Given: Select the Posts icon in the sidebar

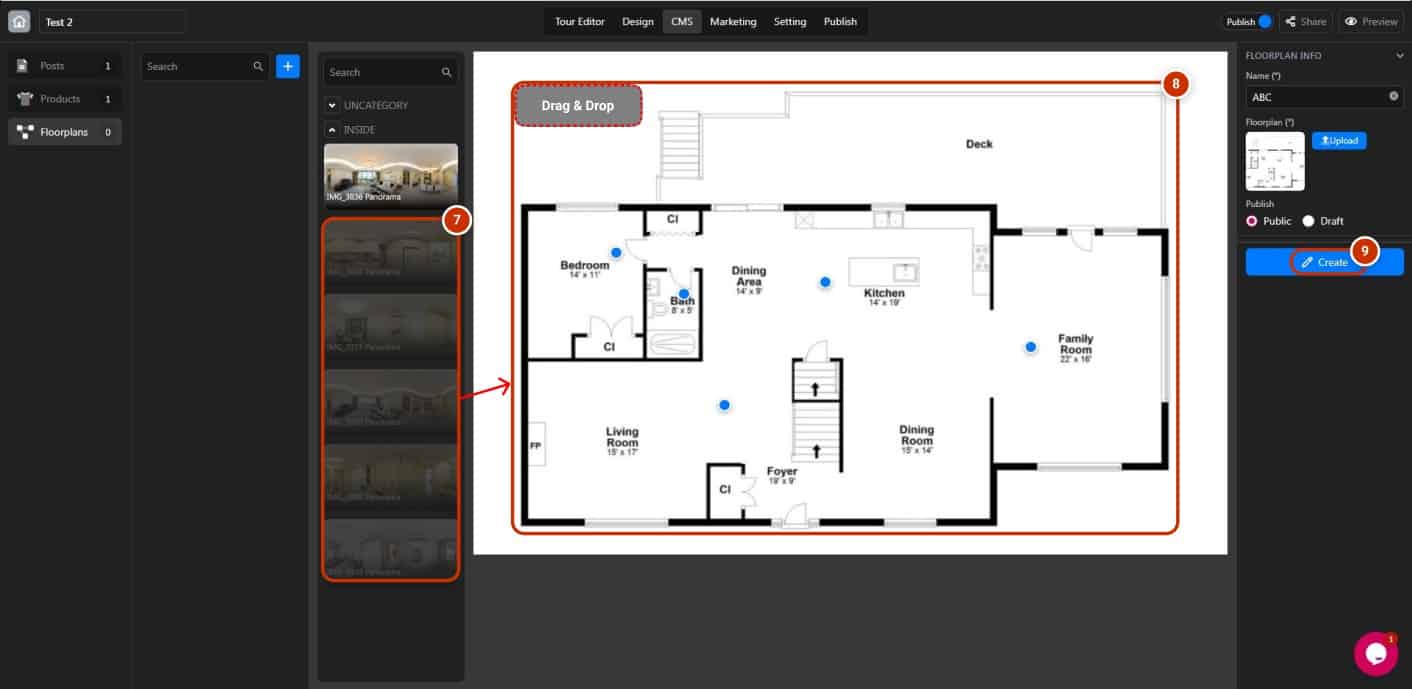Looking at the screenshot, I should (x=24, y=65).
